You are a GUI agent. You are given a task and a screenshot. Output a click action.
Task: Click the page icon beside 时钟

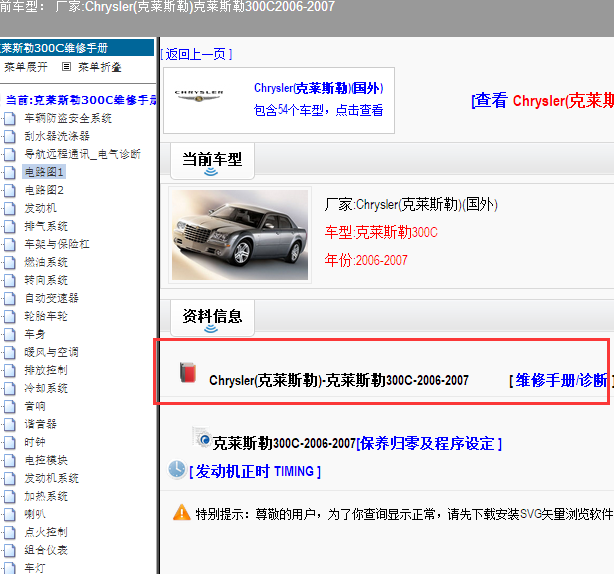pyautogui.click(x=10, y=442)
